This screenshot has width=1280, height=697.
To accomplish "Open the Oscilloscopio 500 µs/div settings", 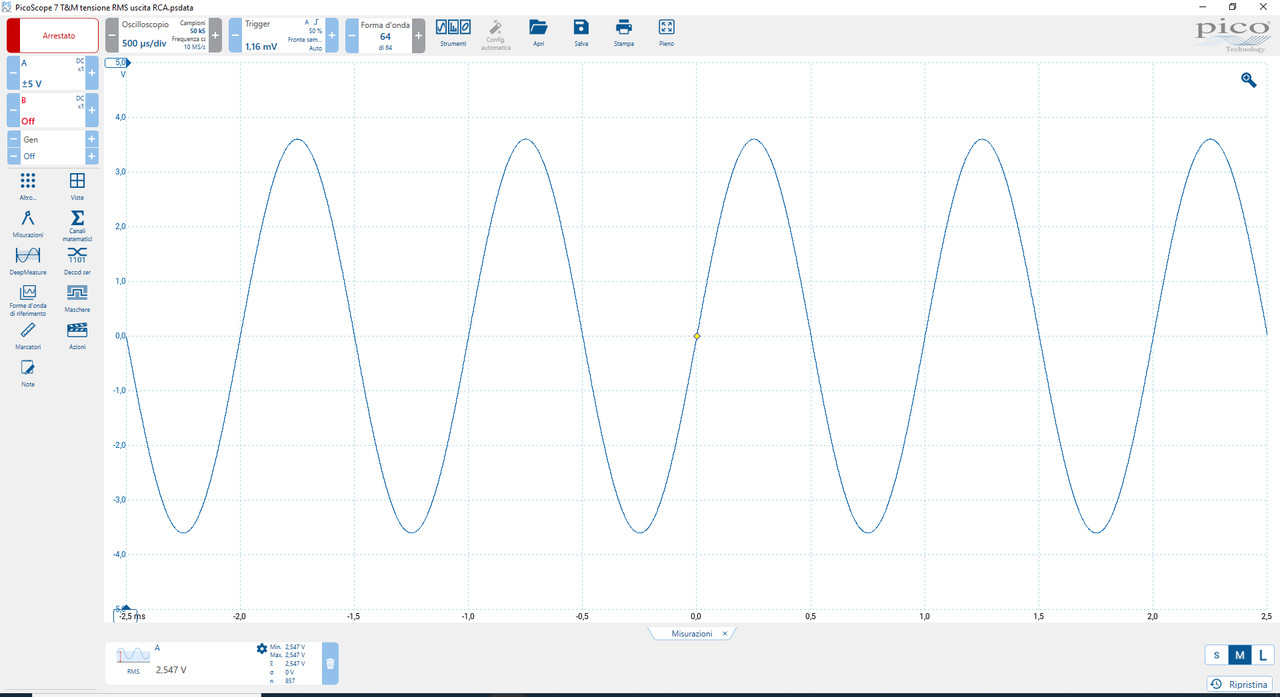I will [x=163, y=35].
